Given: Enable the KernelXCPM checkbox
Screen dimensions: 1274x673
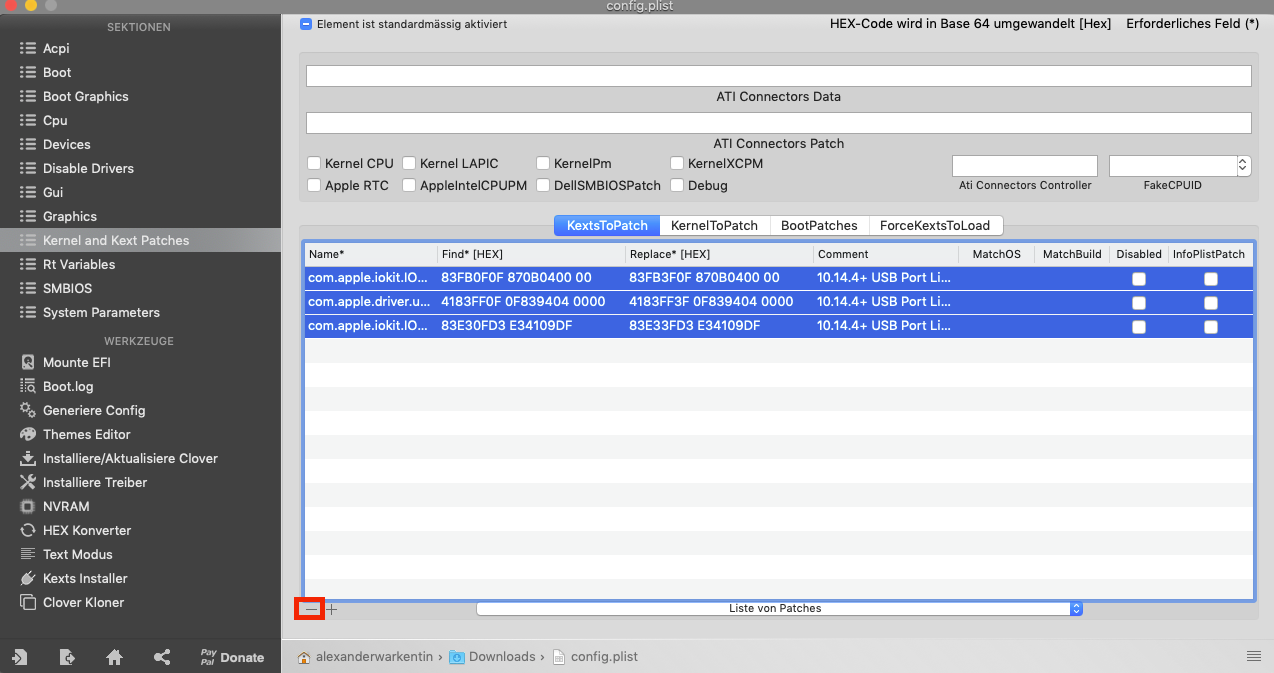Looking at the screenshot, I should (x=677, y=163).
